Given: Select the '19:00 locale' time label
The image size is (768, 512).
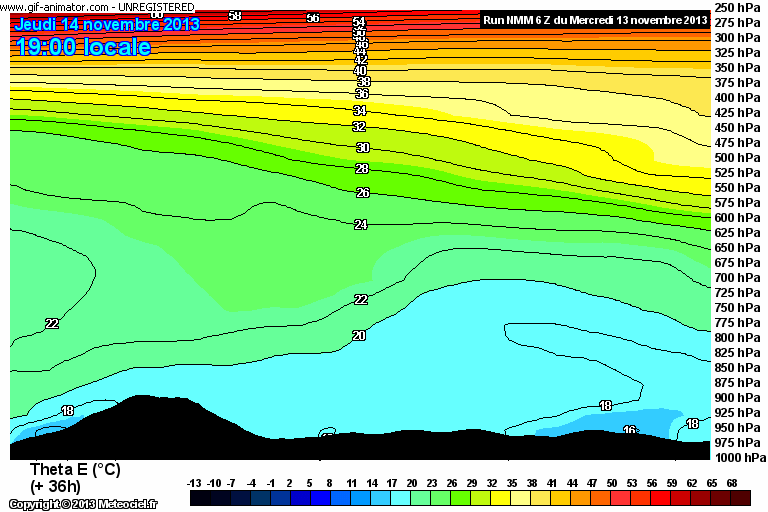Looking at the screenshot, I should point(84,47).
